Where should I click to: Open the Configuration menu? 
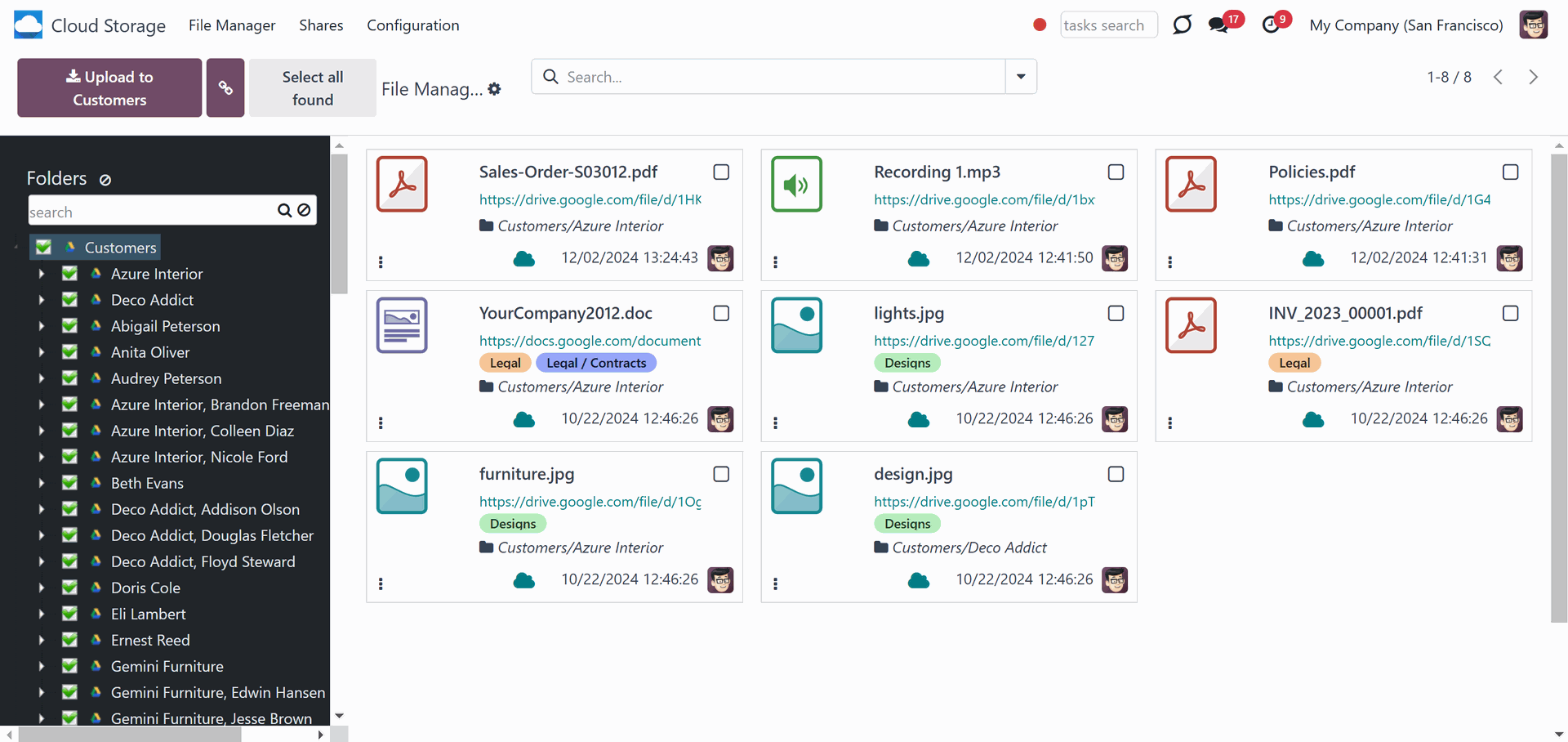[413, 25]
